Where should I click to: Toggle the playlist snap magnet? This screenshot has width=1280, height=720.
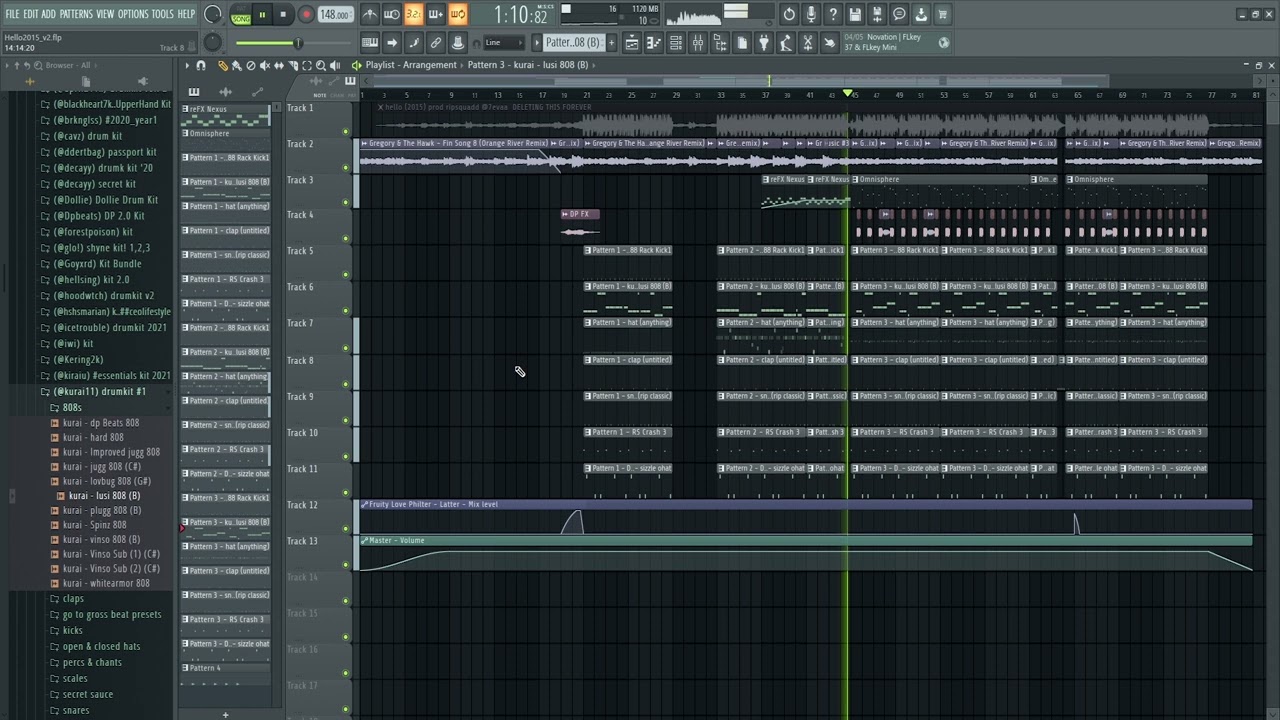(201, 65)
